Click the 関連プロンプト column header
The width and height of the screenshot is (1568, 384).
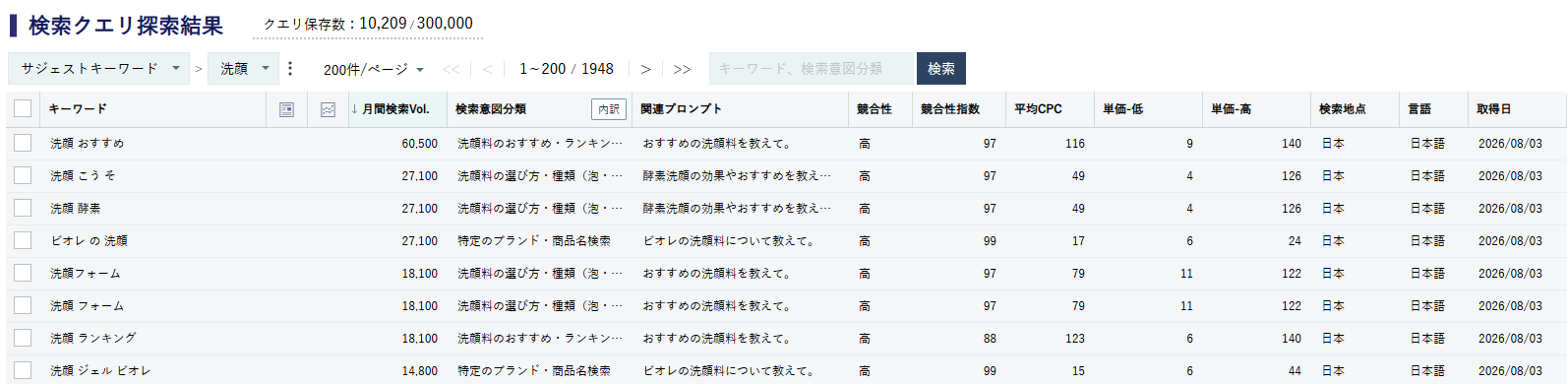pyautogui.click(x=681, y=109)
